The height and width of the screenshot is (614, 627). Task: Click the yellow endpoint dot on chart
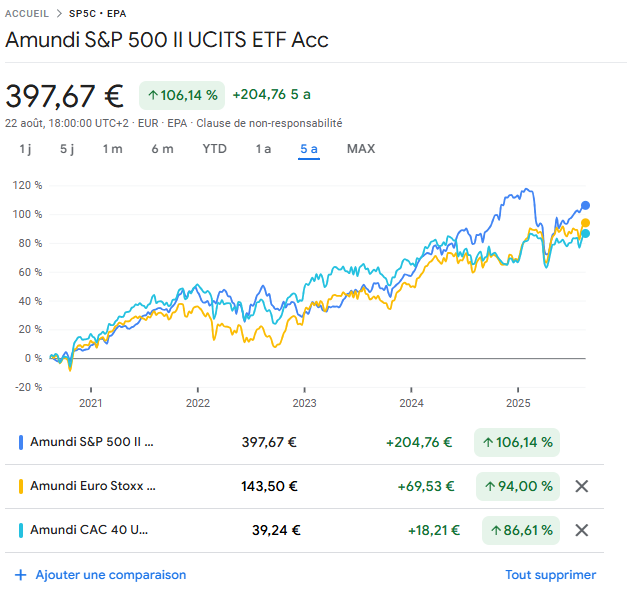585,223
